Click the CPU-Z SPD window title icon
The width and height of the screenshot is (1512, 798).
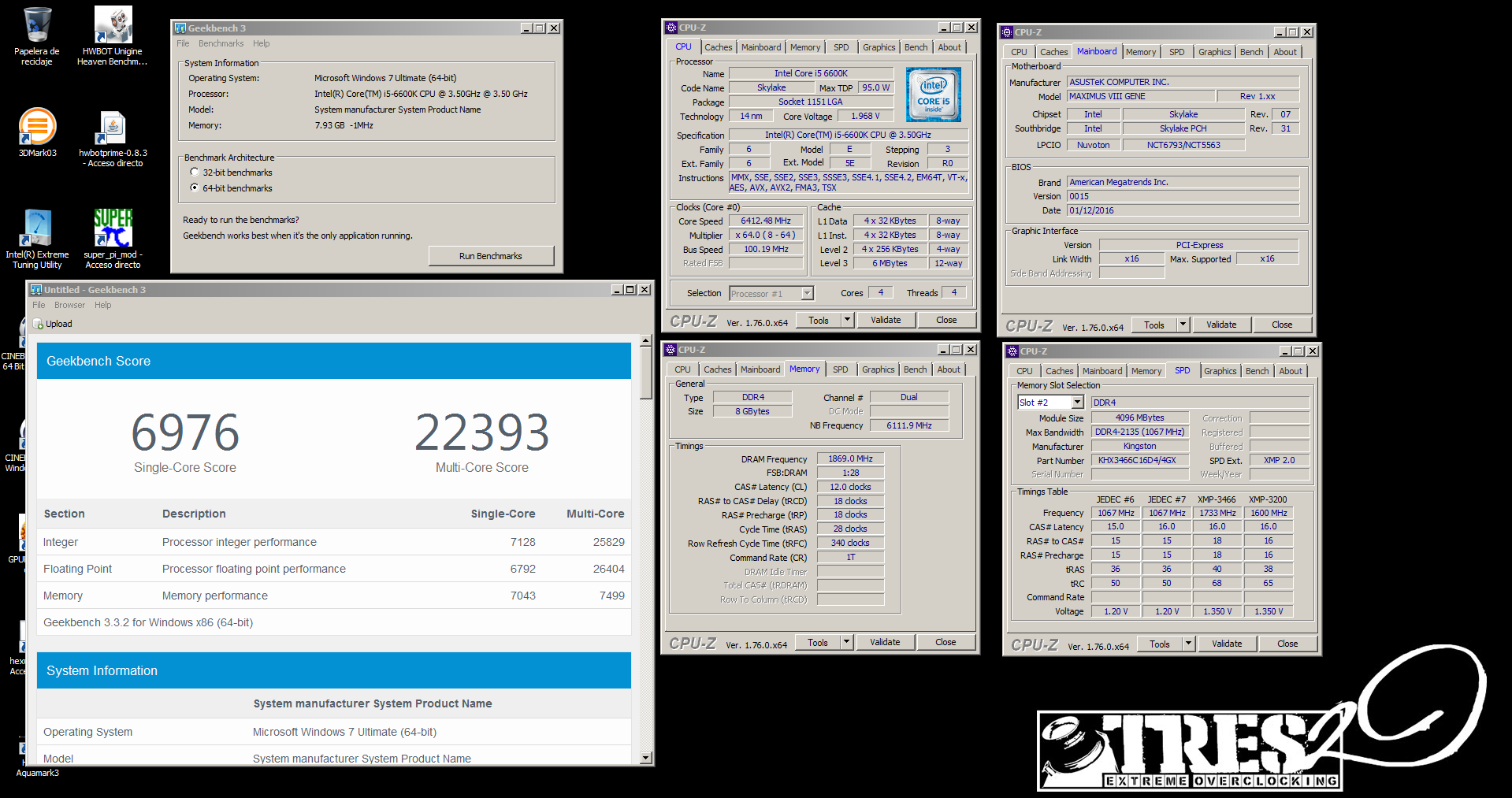pos(1012,351)
